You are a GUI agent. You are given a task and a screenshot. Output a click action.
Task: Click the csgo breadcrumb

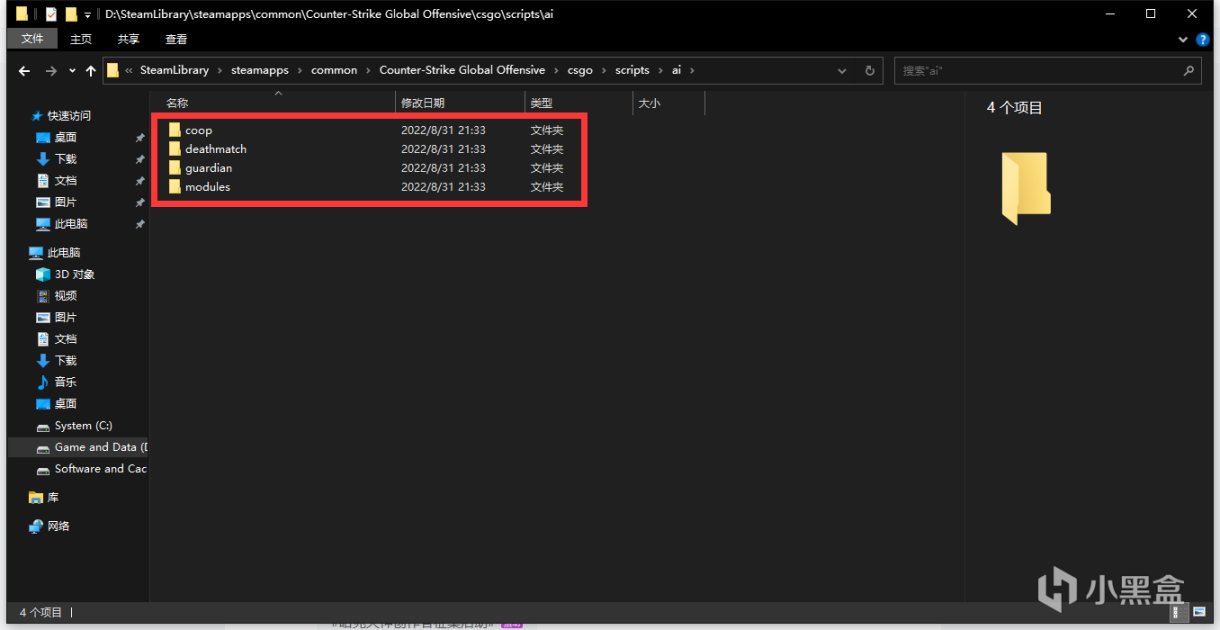[580, 71]
